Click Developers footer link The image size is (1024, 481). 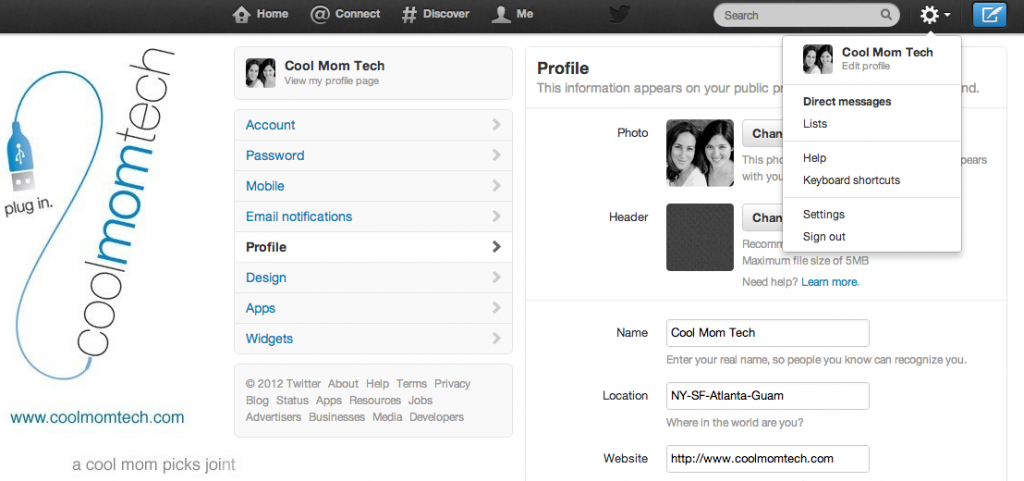coord(437,416)
